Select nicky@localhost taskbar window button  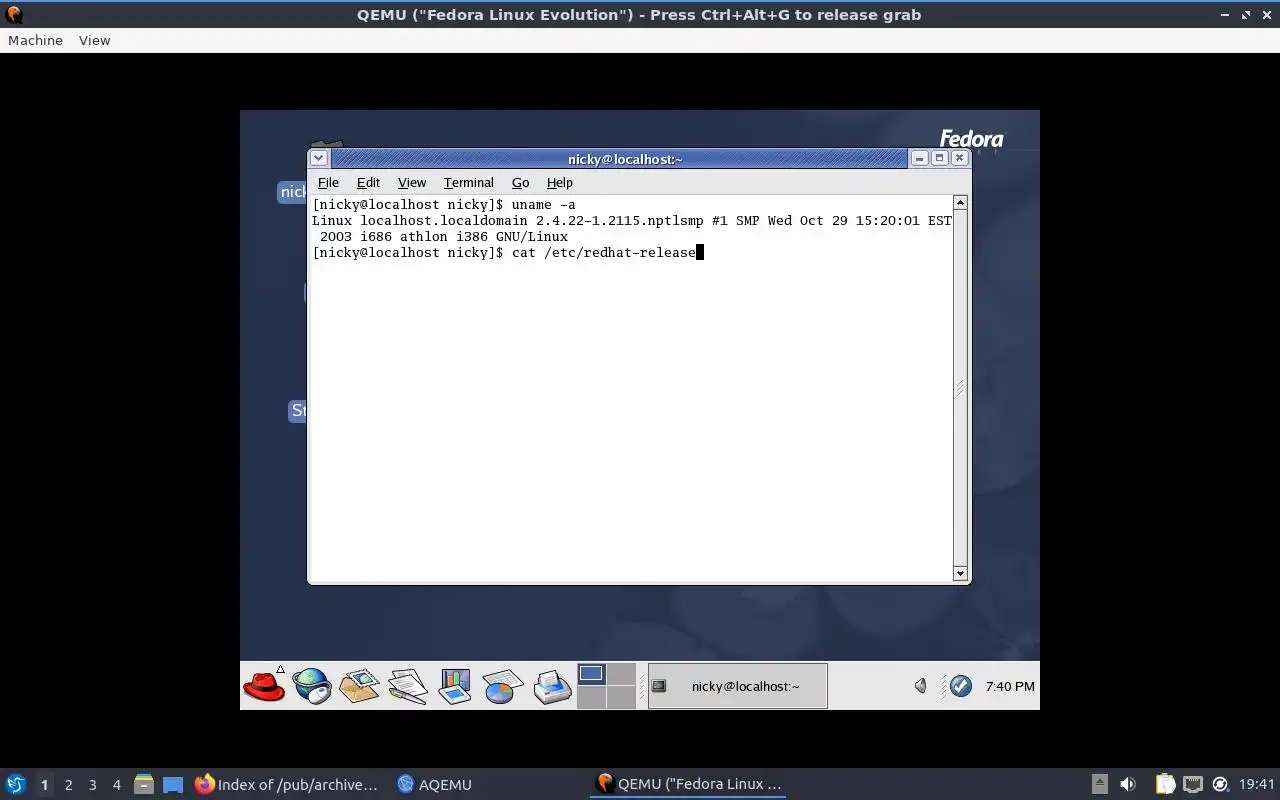click(x=738, y=686)
